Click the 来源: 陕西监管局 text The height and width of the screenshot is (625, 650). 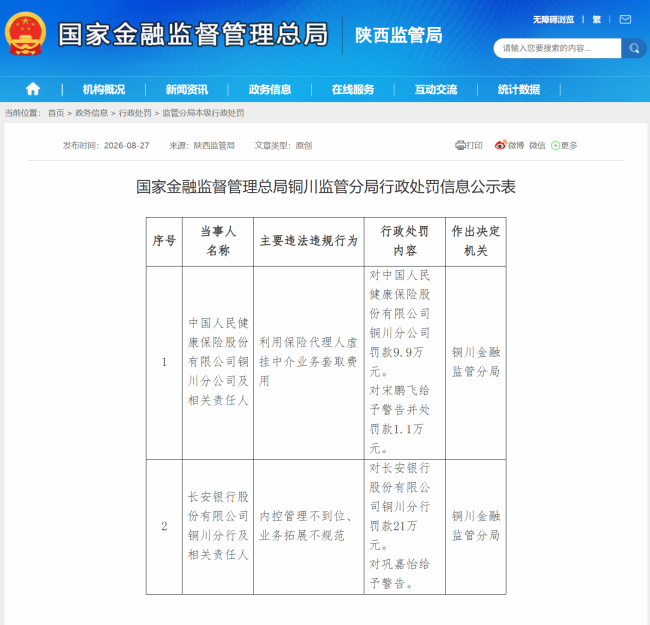tap(202, 145)
